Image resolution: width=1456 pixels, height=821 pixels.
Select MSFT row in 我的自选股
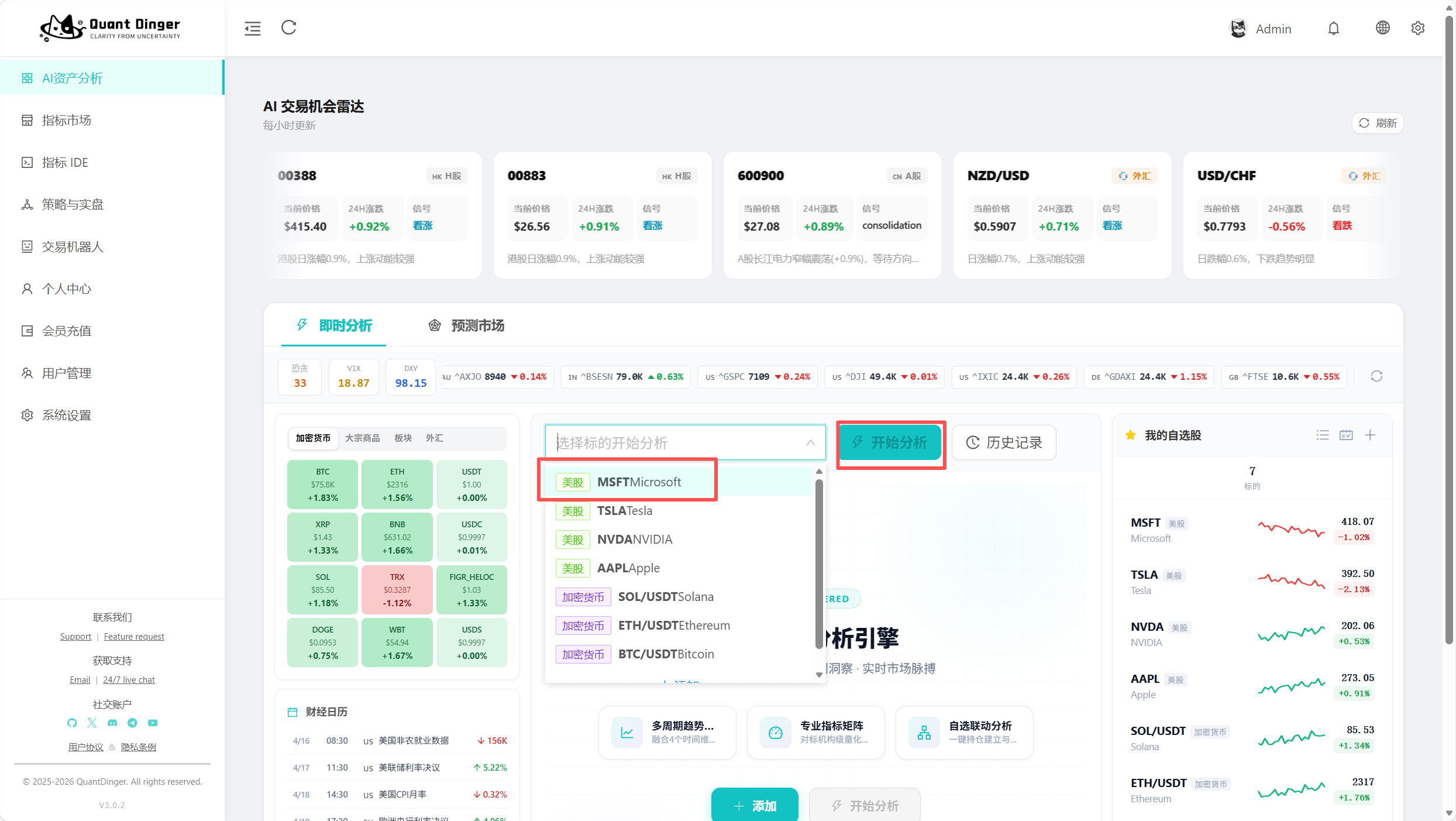click(1252, 530)
